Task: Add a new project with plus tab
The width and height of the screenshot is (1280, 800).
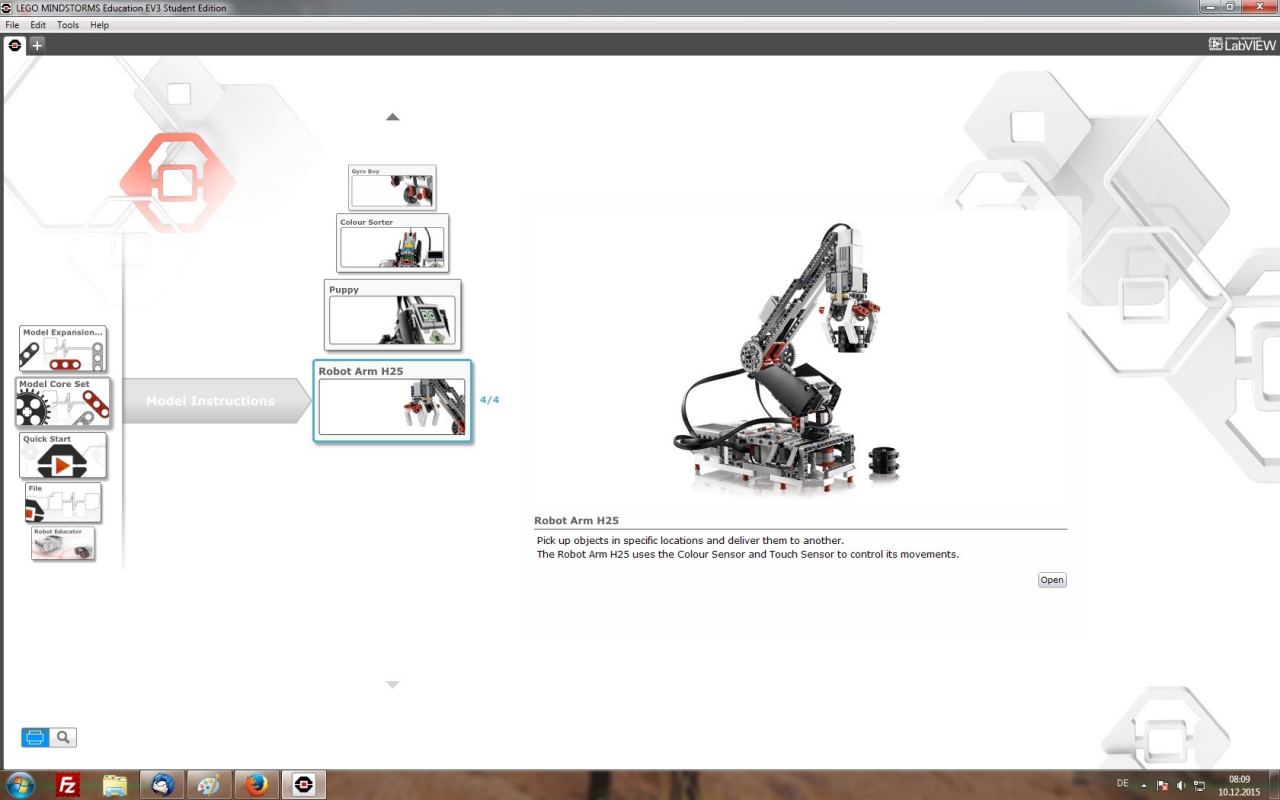Action: pyautogui.click(x=37, y=45)
